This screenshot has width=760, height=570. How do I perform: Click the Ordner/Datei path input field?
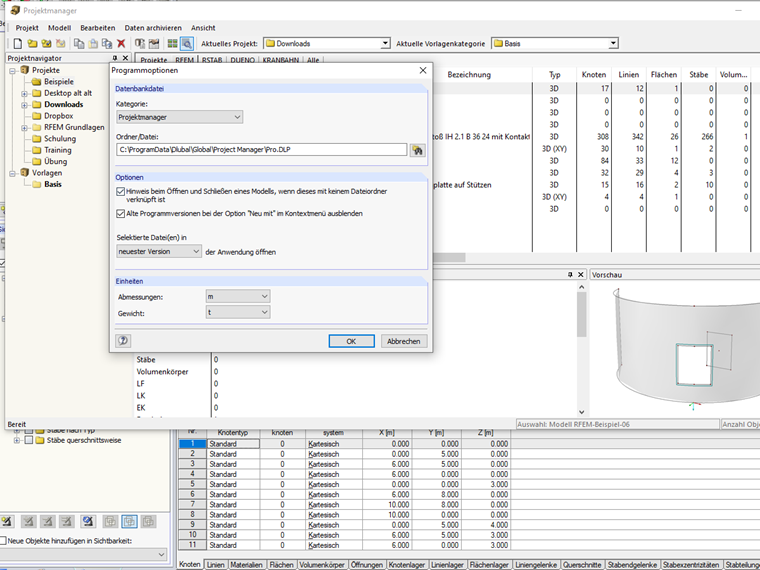[262, 150]
